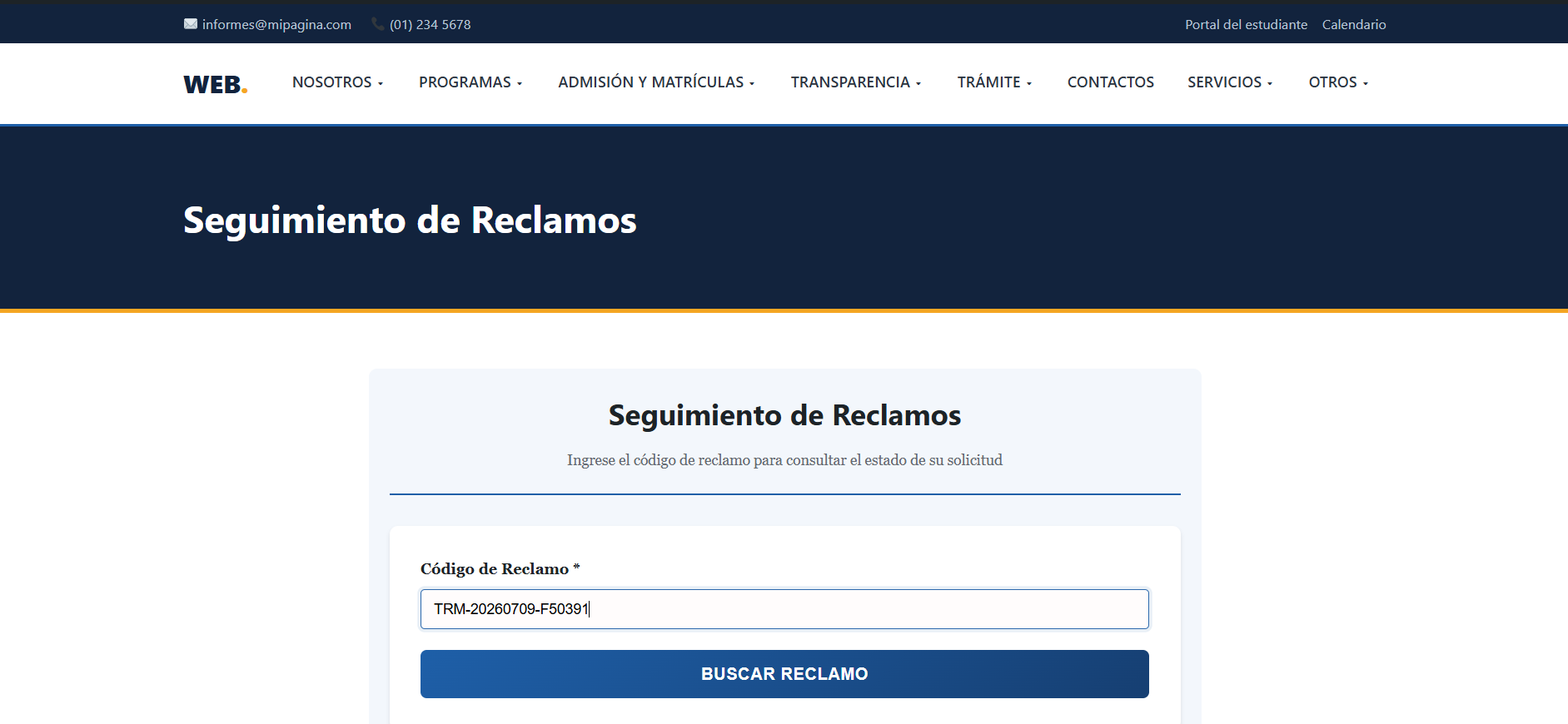Click the (01) 234 5678 phone number
The height and width of the screenshot is (724, 1568).
430,25
